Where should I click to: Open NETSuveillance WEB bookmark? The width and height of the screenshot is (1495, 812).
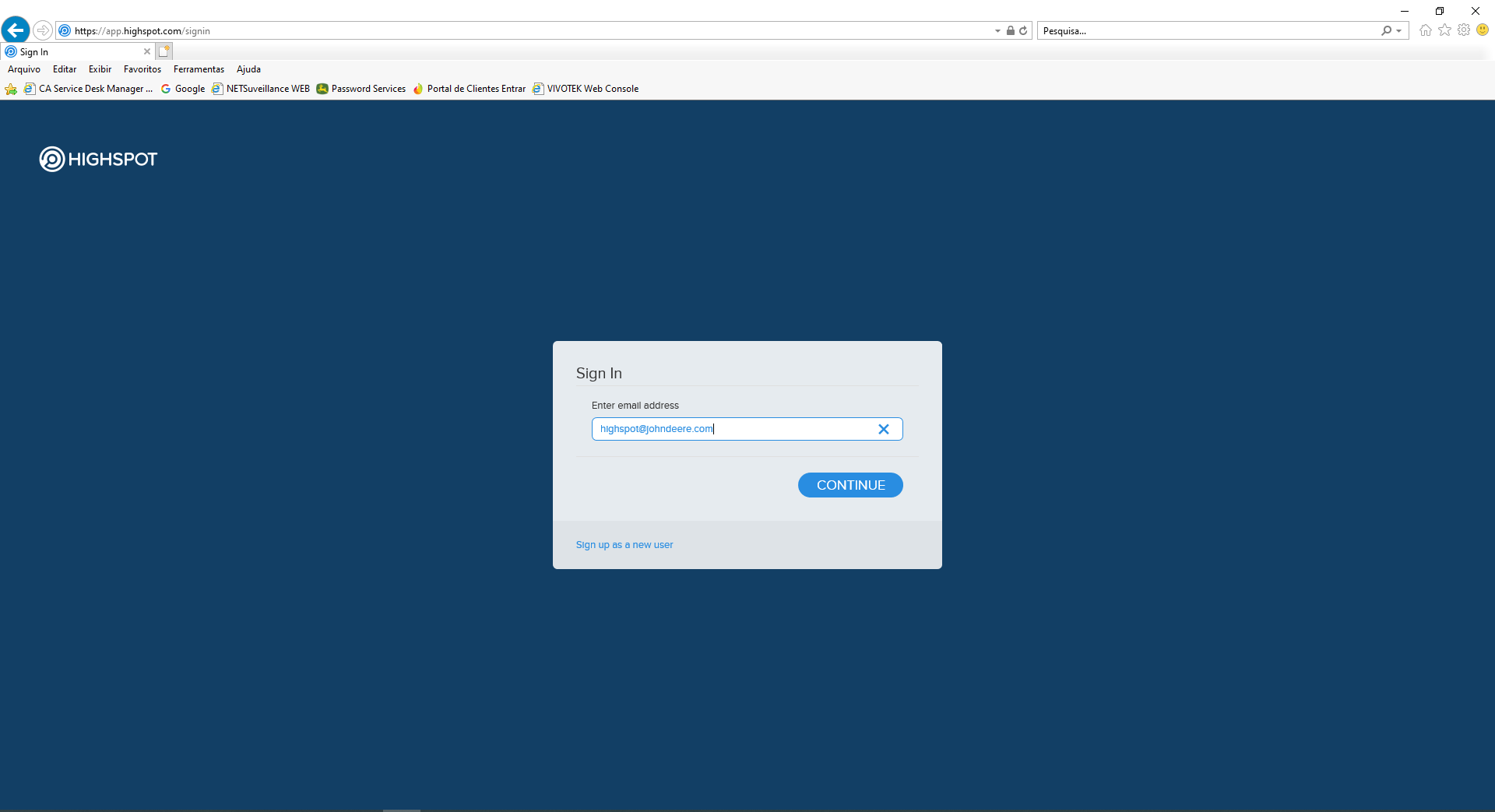pyautogui.click(x=261, y=89)
